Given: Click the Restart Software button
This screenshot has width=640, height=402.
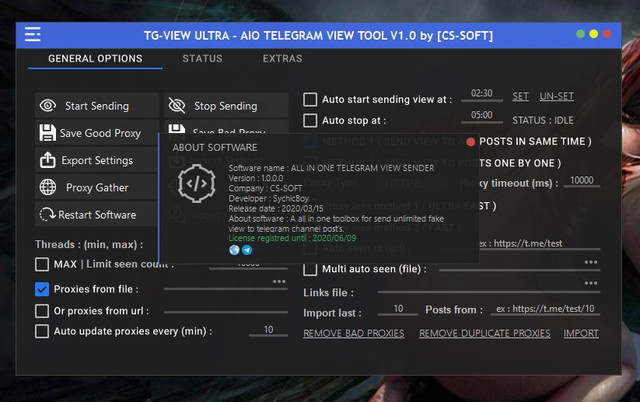Looking at the screenshot, I should [97, 215].
